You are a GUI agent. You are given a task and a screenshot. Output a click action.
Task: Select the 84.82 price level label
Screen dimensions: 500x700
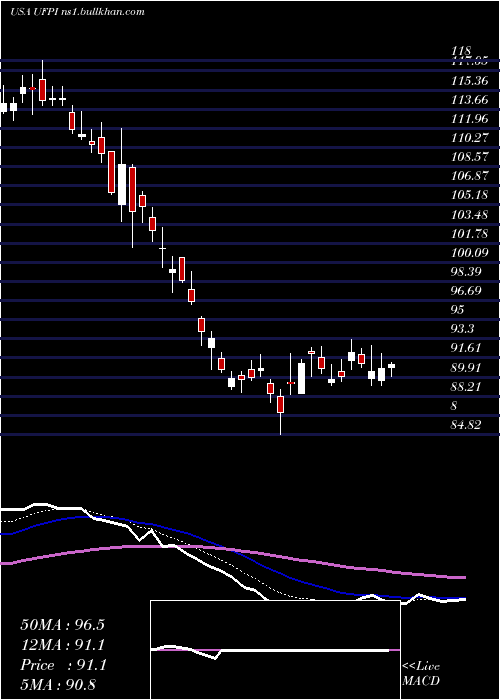coord(467,425)
